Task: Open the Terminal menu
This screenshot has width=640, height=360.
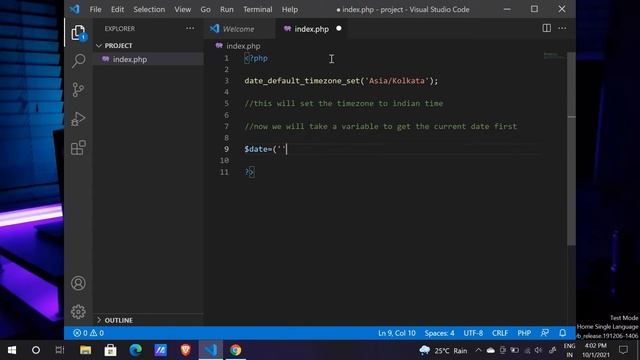Action: pos(258,9)
